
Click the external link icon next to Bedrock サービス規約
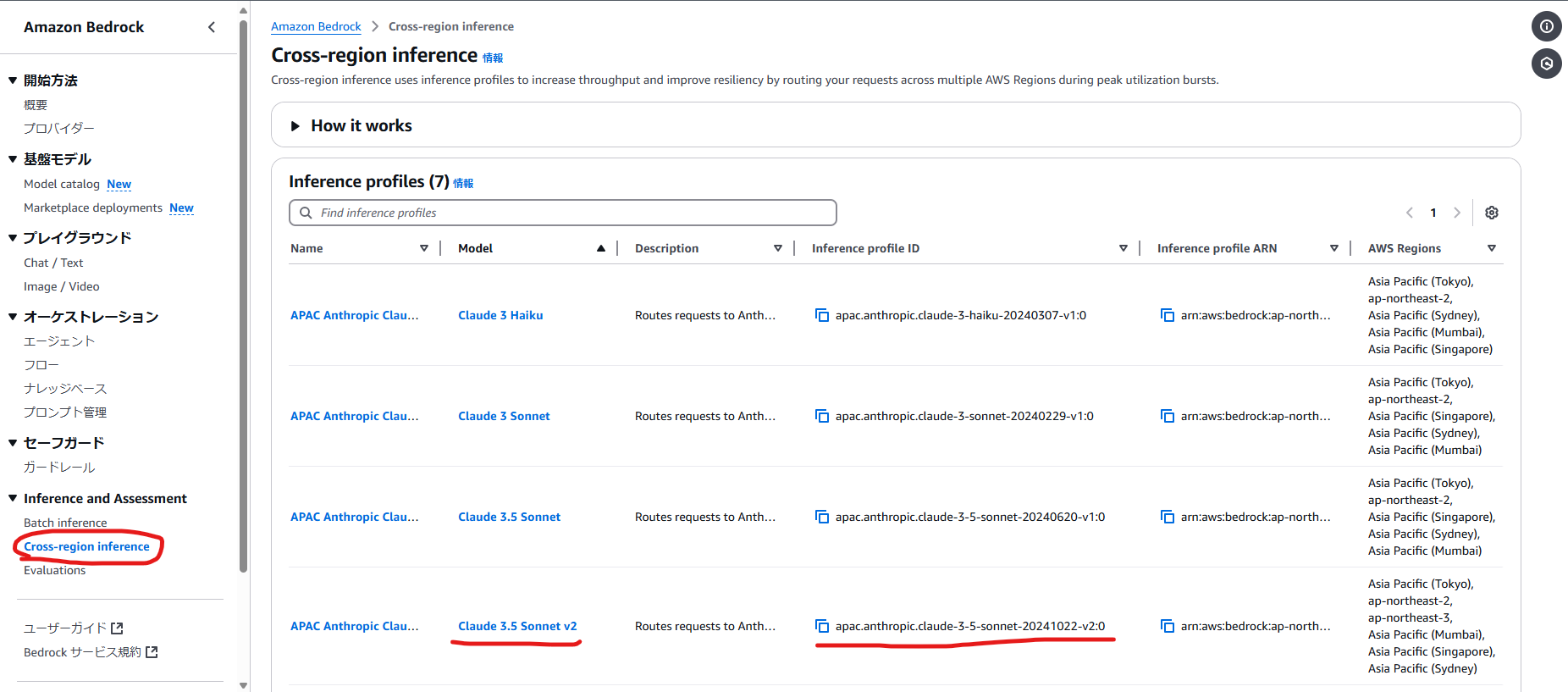(152, 651)
